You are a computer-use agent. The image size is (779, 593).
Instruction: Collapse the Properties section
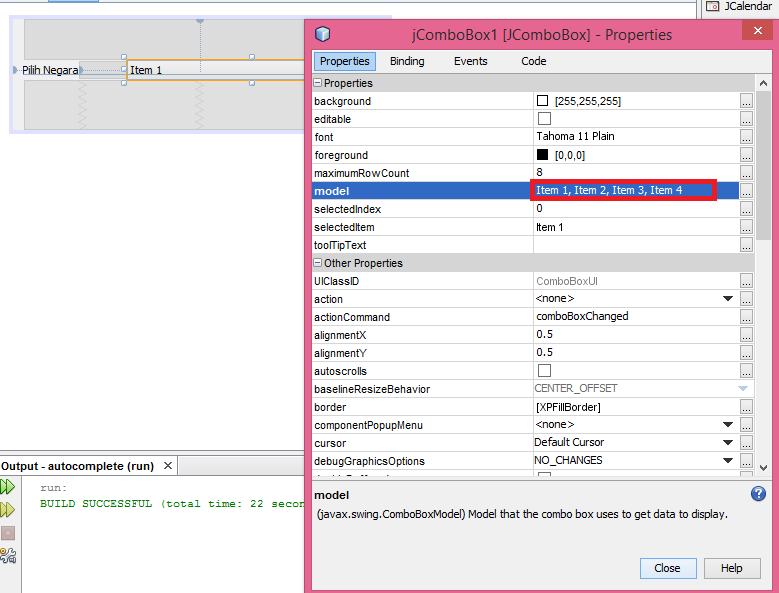coord(317,83)
